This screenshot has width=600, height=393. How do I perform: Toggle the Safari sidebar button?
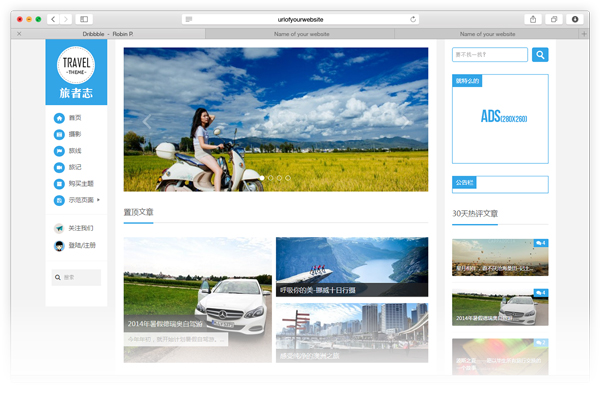click(84, 19)
